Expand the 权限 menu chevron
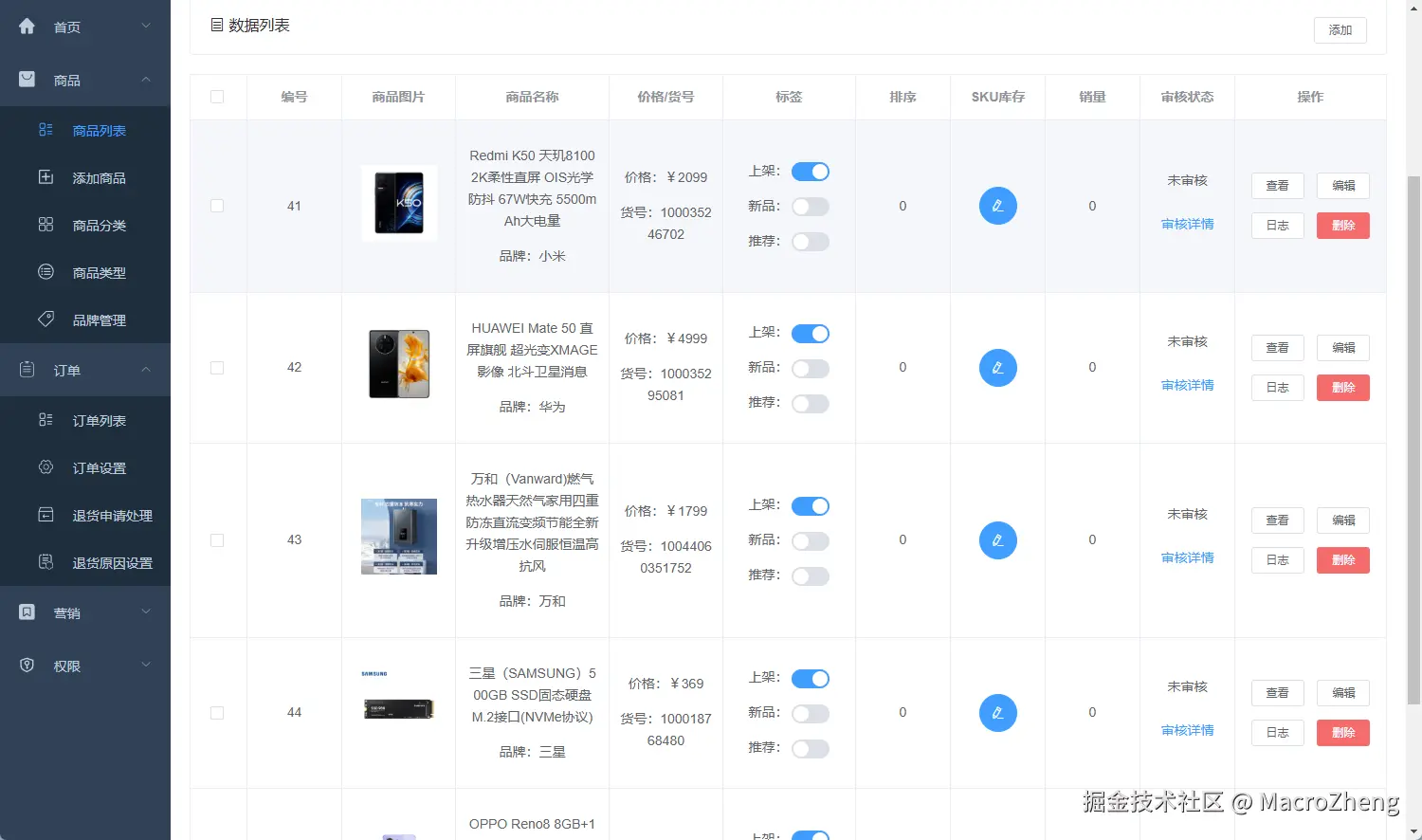This screenshot has width=1422, height=840. click(x=146, y=665)
